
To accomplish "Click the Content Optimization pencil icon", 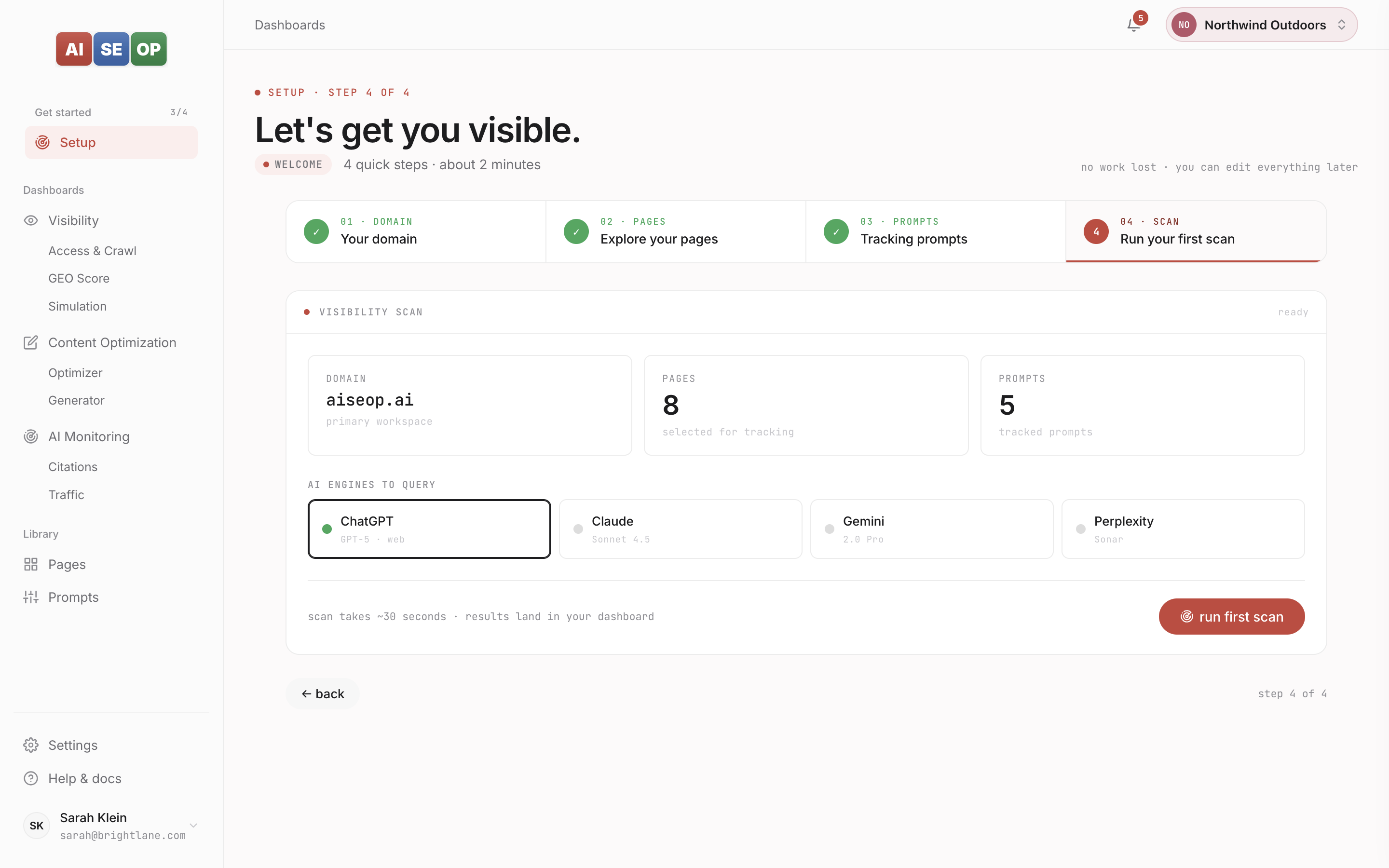I will [31, 343].
